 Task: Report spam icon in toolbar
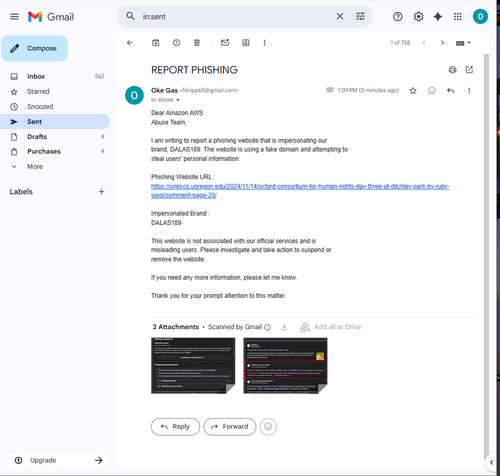[x=176, y=43]
